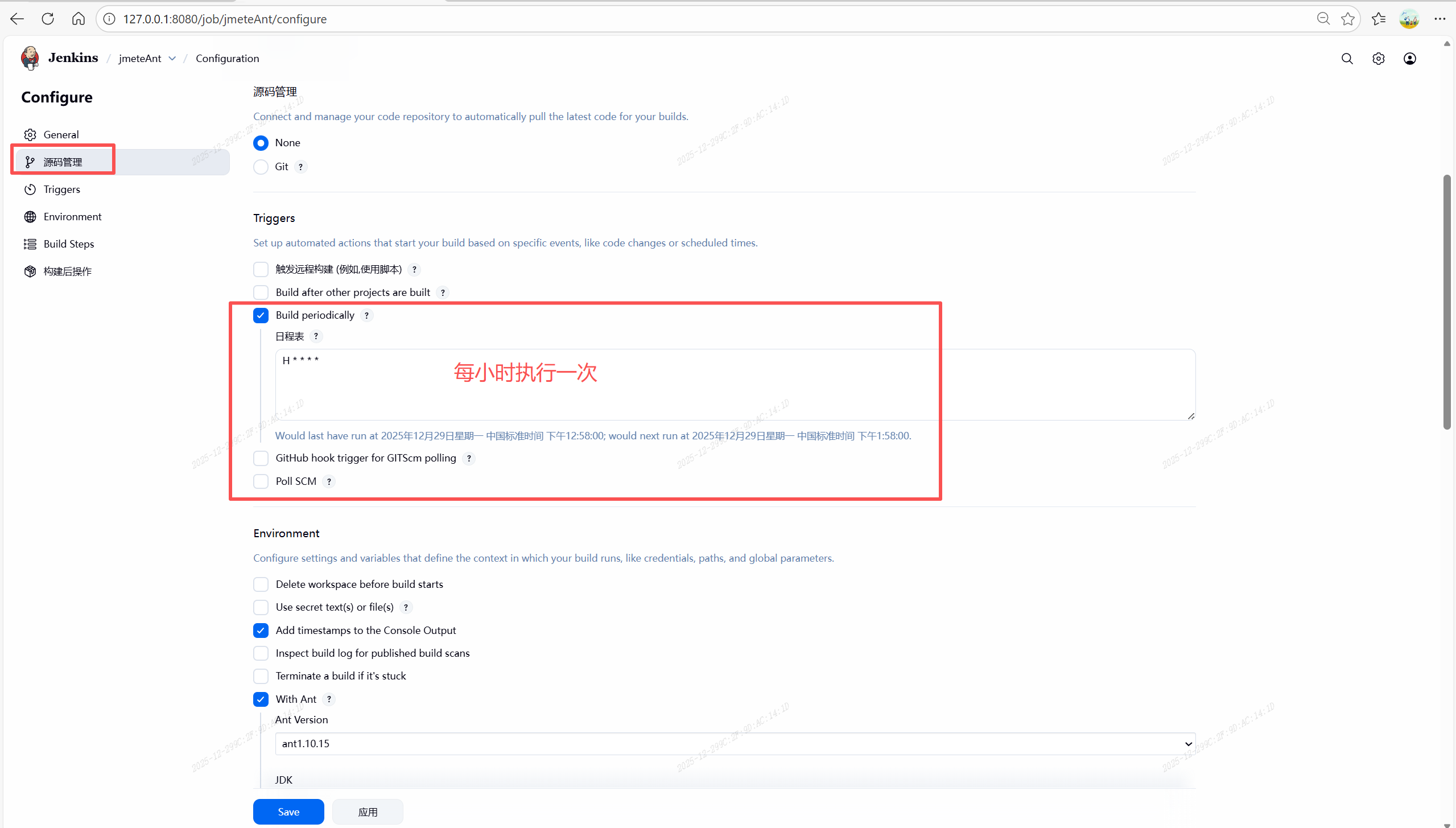Go to Build Steps section in sidebar
The width and height of the screenshot is (1456, 828).
[68, 244]
